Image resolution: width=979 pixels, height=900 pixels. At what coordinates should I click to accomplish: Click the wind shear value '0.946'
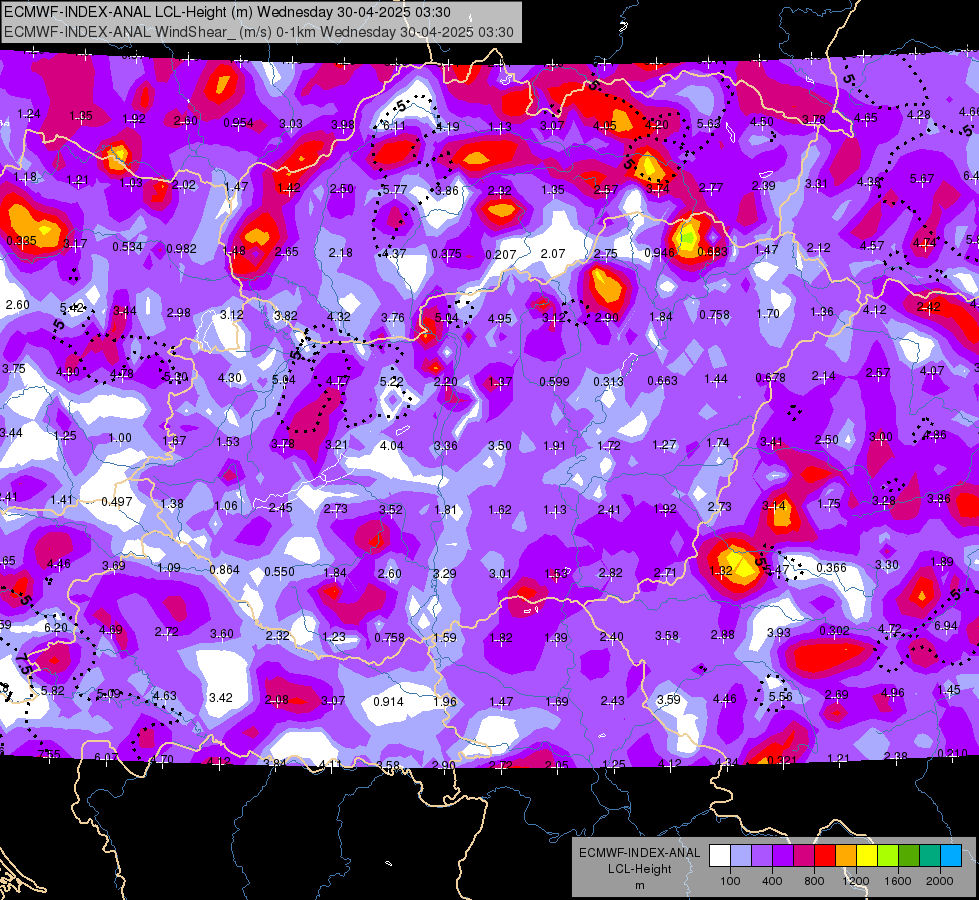click(659, 252)
